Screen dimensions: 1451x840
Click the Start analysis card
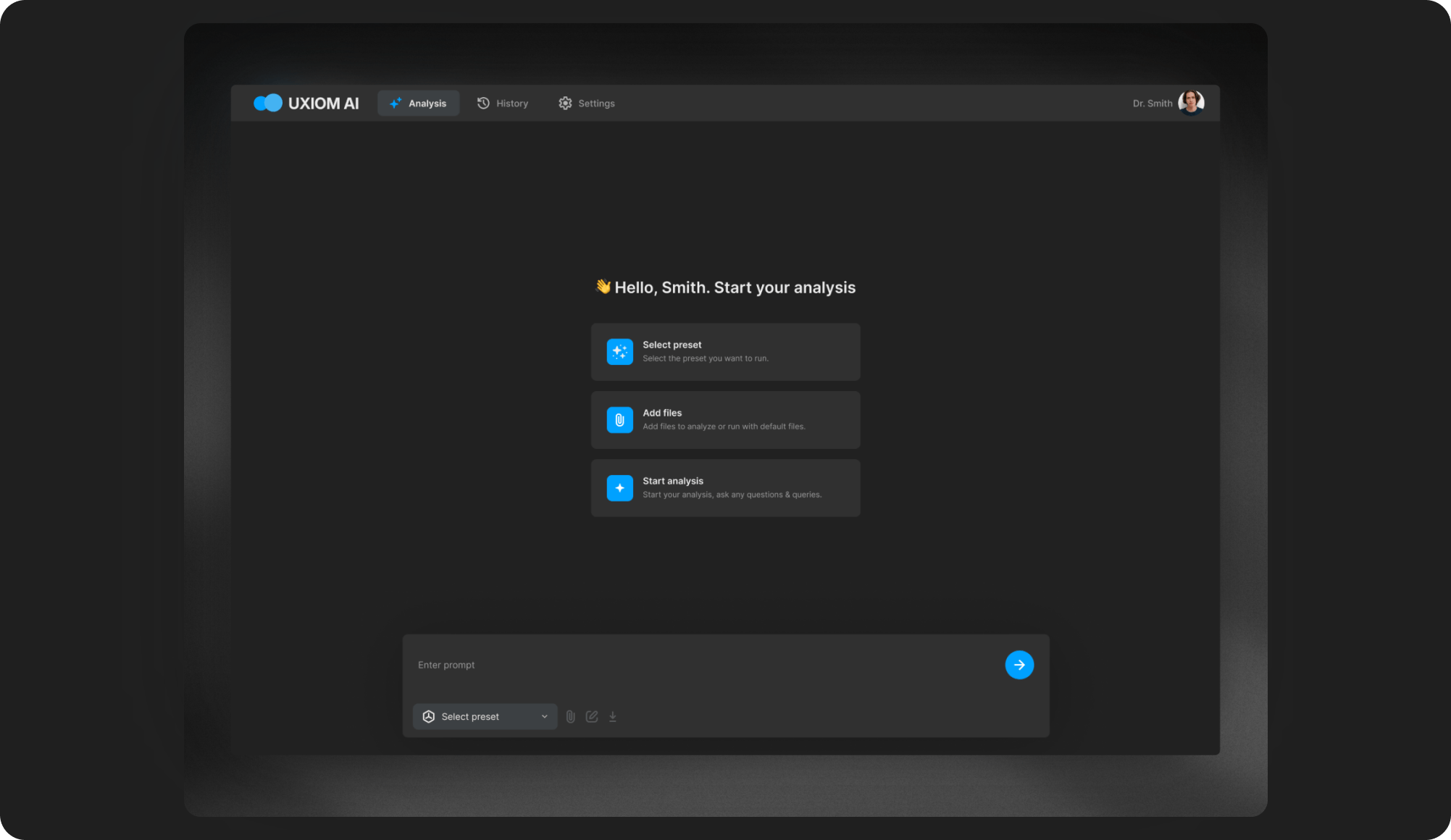click(725, 488)
